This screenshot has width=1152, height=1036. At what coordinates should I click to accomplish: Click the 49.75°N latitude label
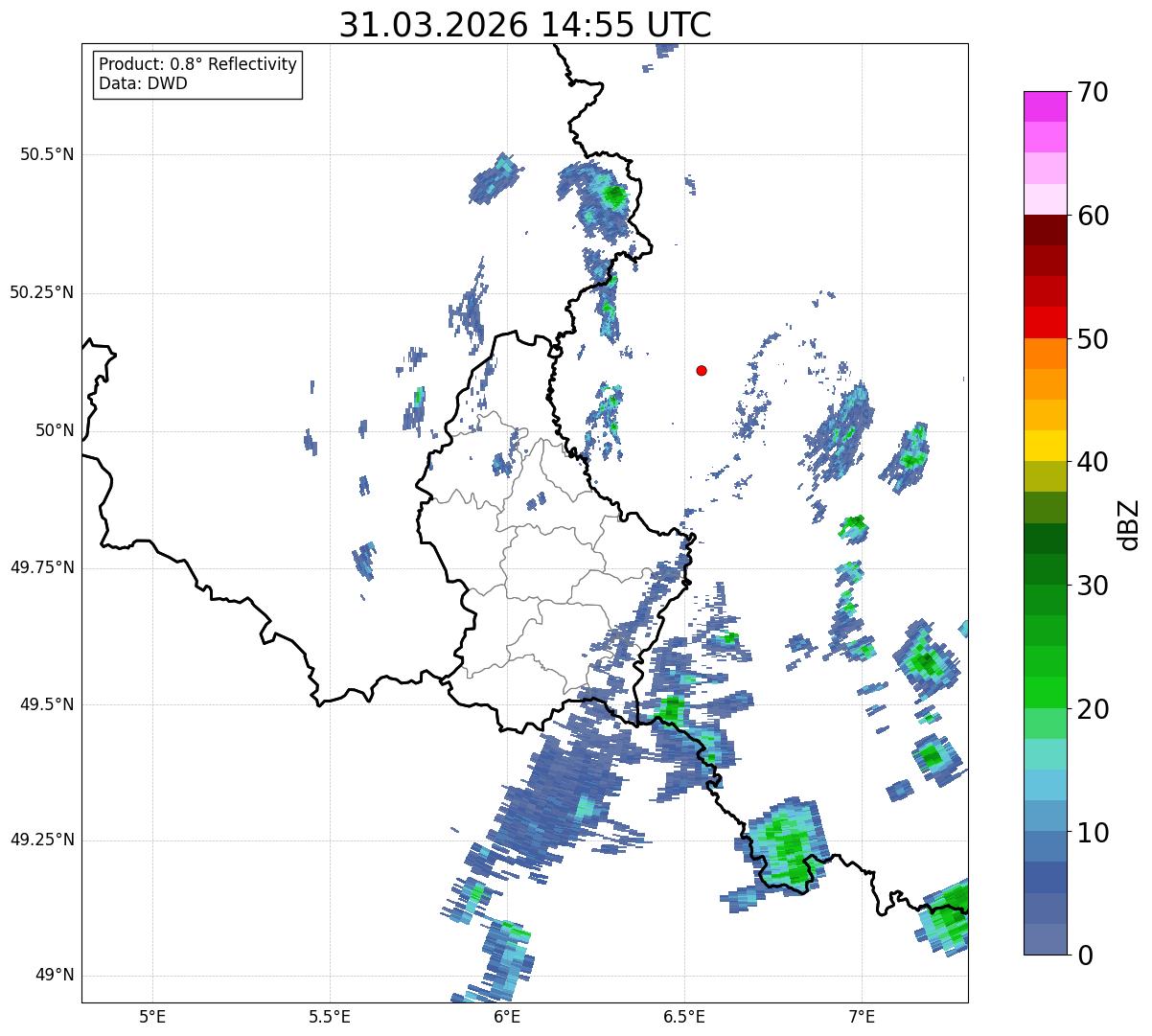[41, 567]
